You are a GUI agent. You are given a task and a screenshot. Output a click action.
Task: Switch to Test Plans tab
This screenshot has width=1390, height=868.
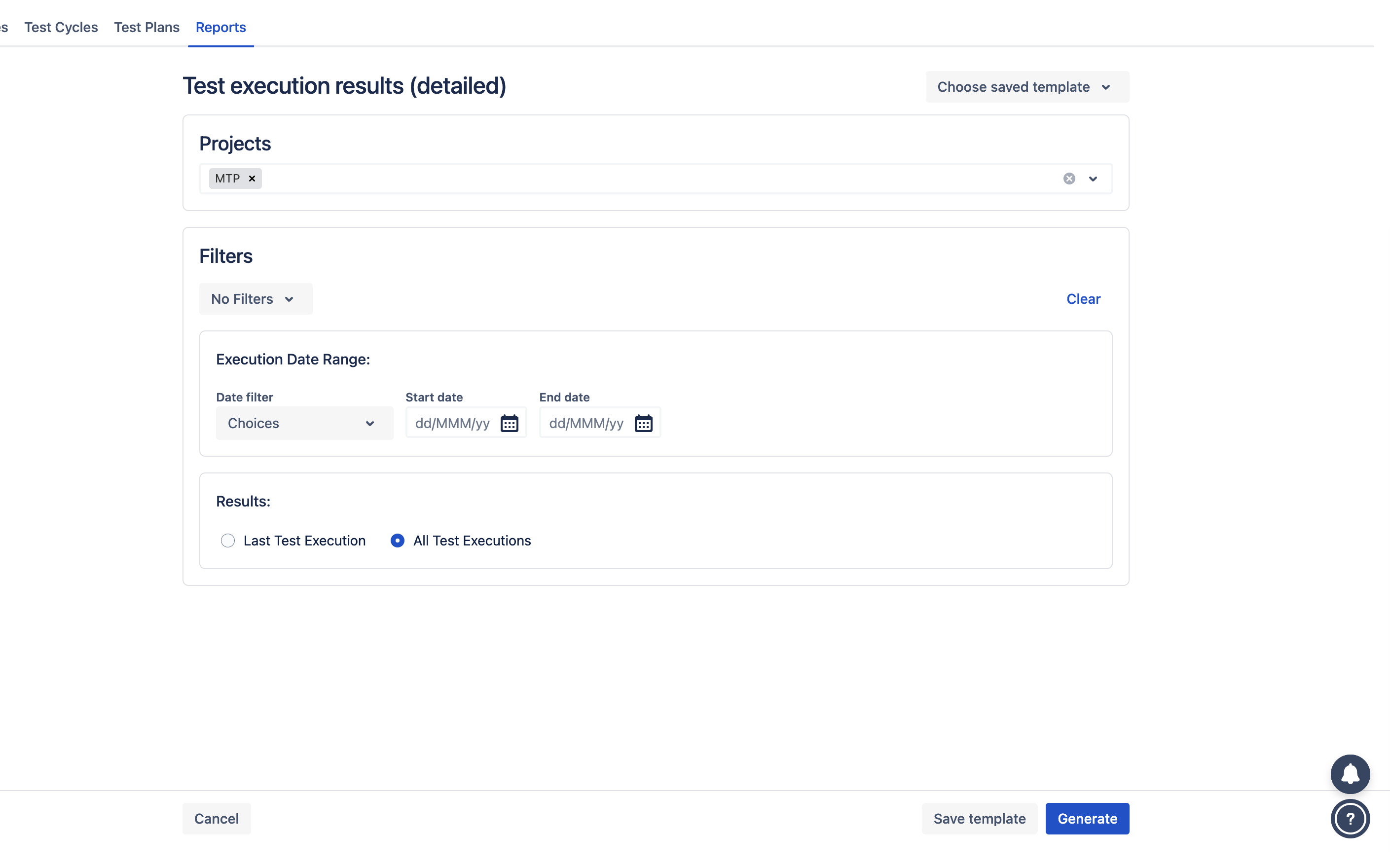click(146, 27)
